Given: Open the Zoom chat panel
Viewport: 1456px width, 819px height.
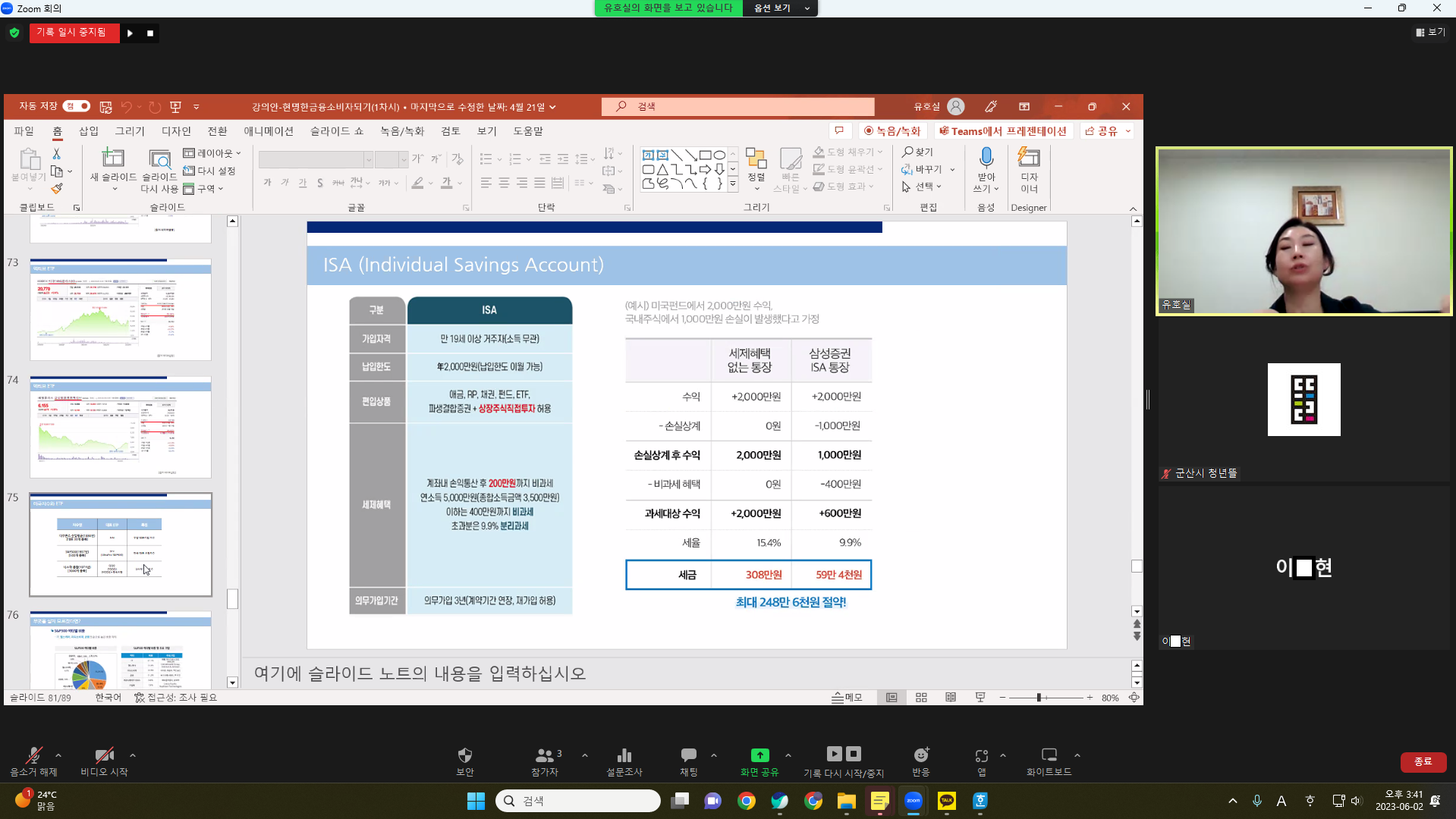Looking at the screenshot, I should 688,755.
